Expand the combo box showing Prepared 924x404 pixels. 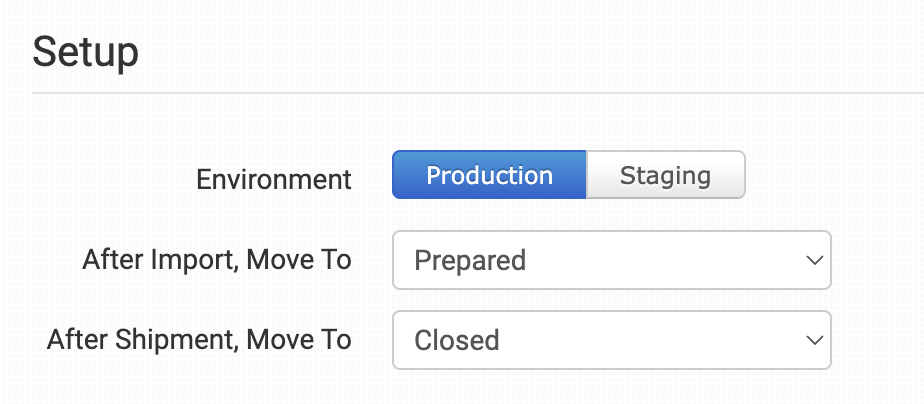click(x=611, y=260)
